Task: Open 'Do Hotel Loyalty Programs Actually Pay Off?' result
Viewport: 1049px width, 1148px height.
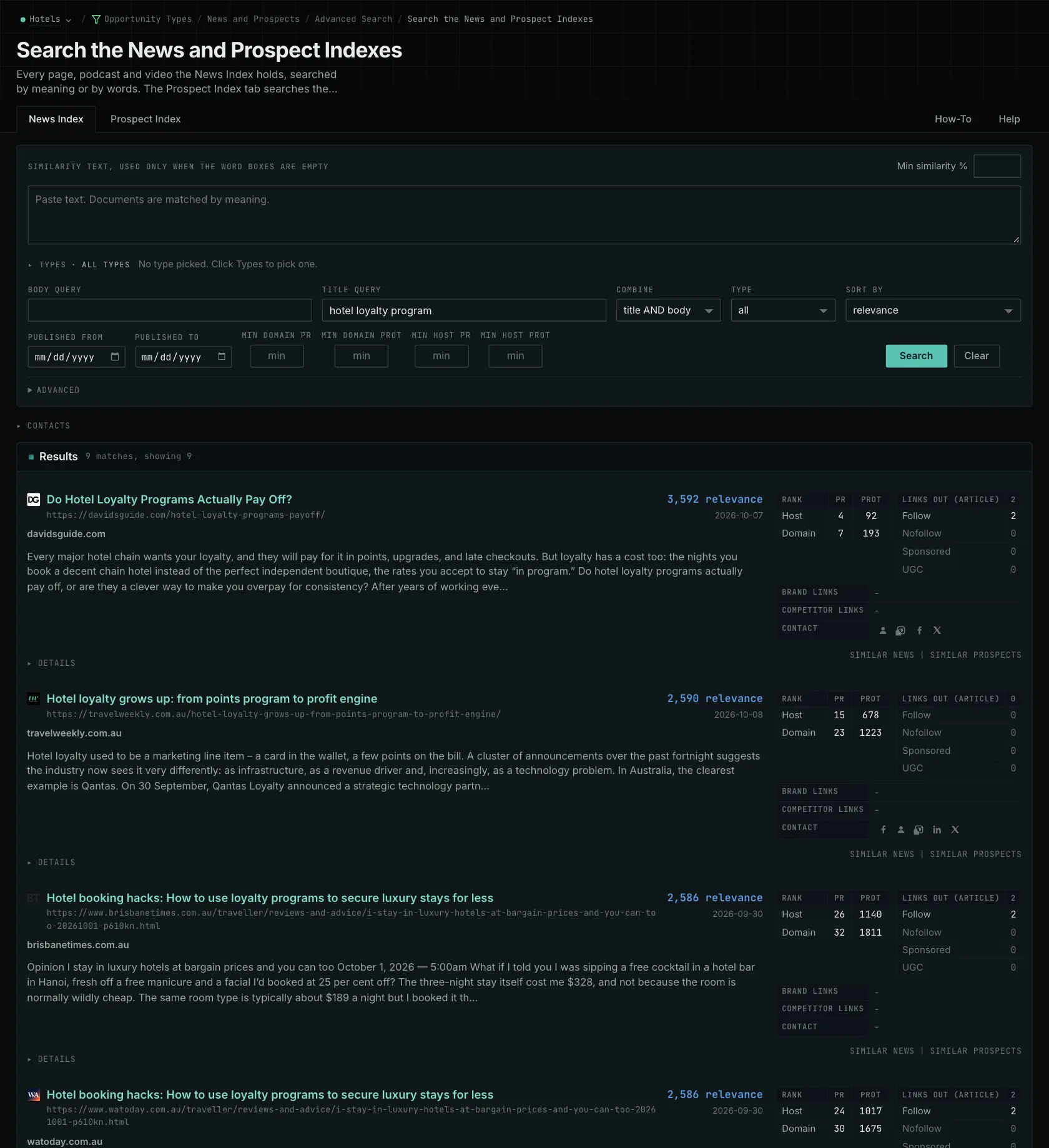Action: tap(169, 500)
